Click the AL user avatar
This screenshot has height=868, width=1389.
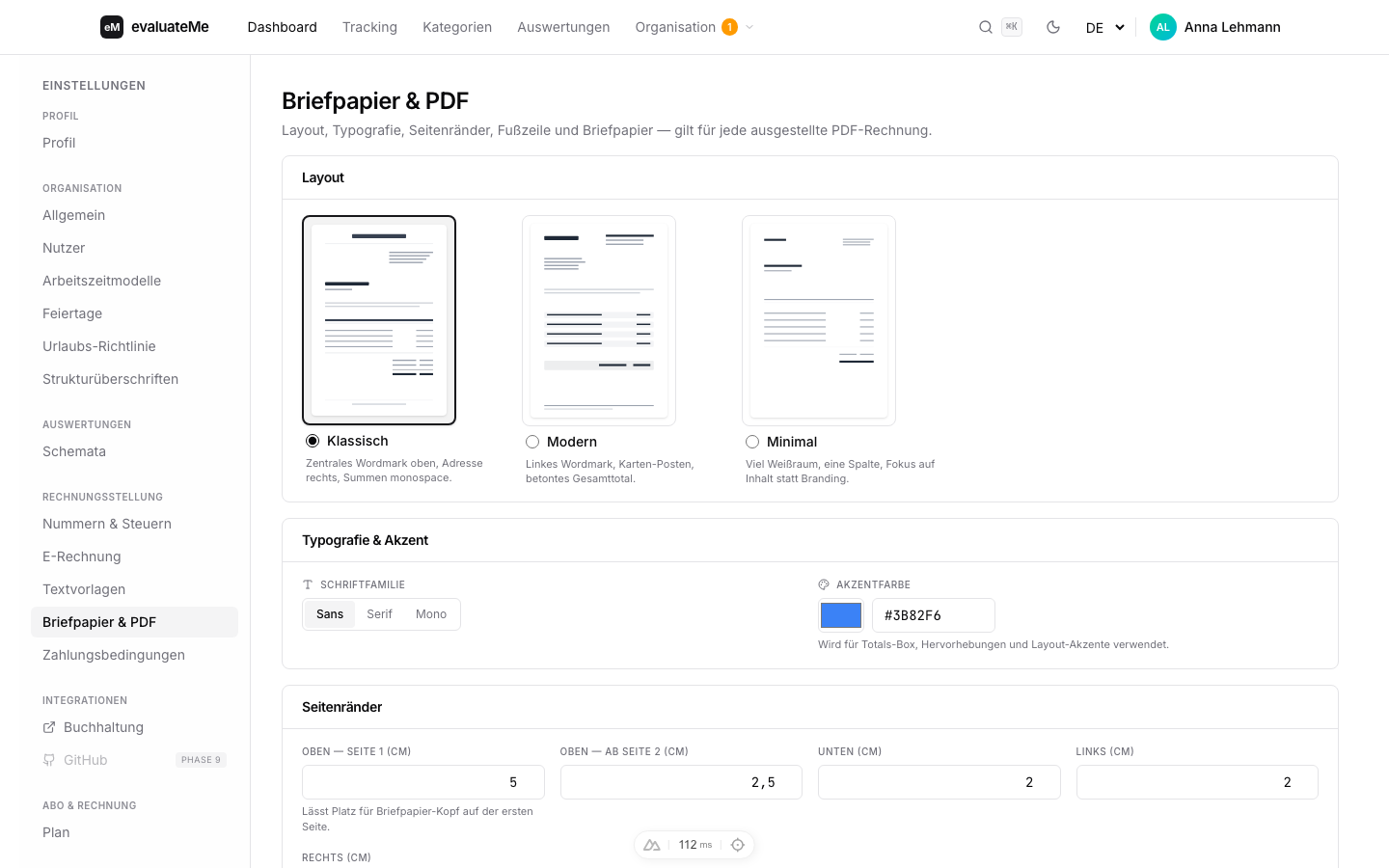pyautogui.click(x=1163, y=27)
